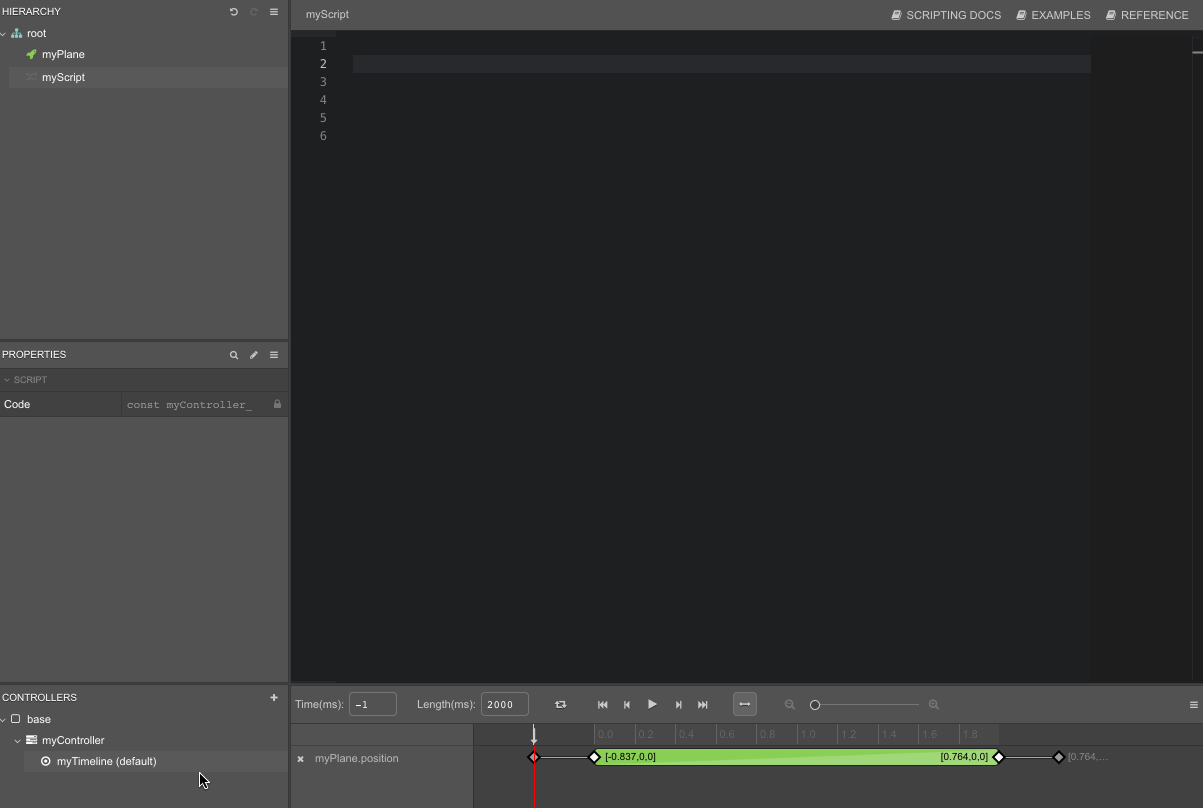Image resolution: width=1203 pixels, height=808 pixels.
Task: Remove the myPlane.position track
Action: (300, 759)
